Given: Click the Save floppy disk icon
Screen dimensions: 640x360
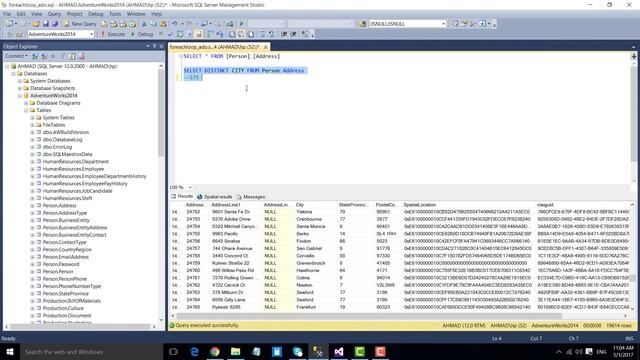Looking at the screenshot, I should pyautogui.click(x=46, y=24).
